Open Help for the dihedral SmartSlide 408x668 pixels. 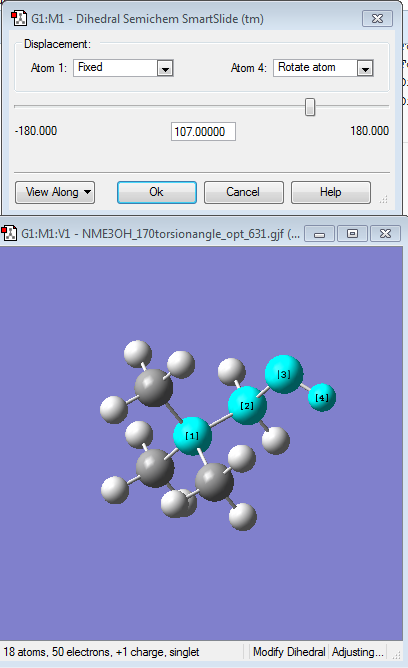tap(331, 192)
